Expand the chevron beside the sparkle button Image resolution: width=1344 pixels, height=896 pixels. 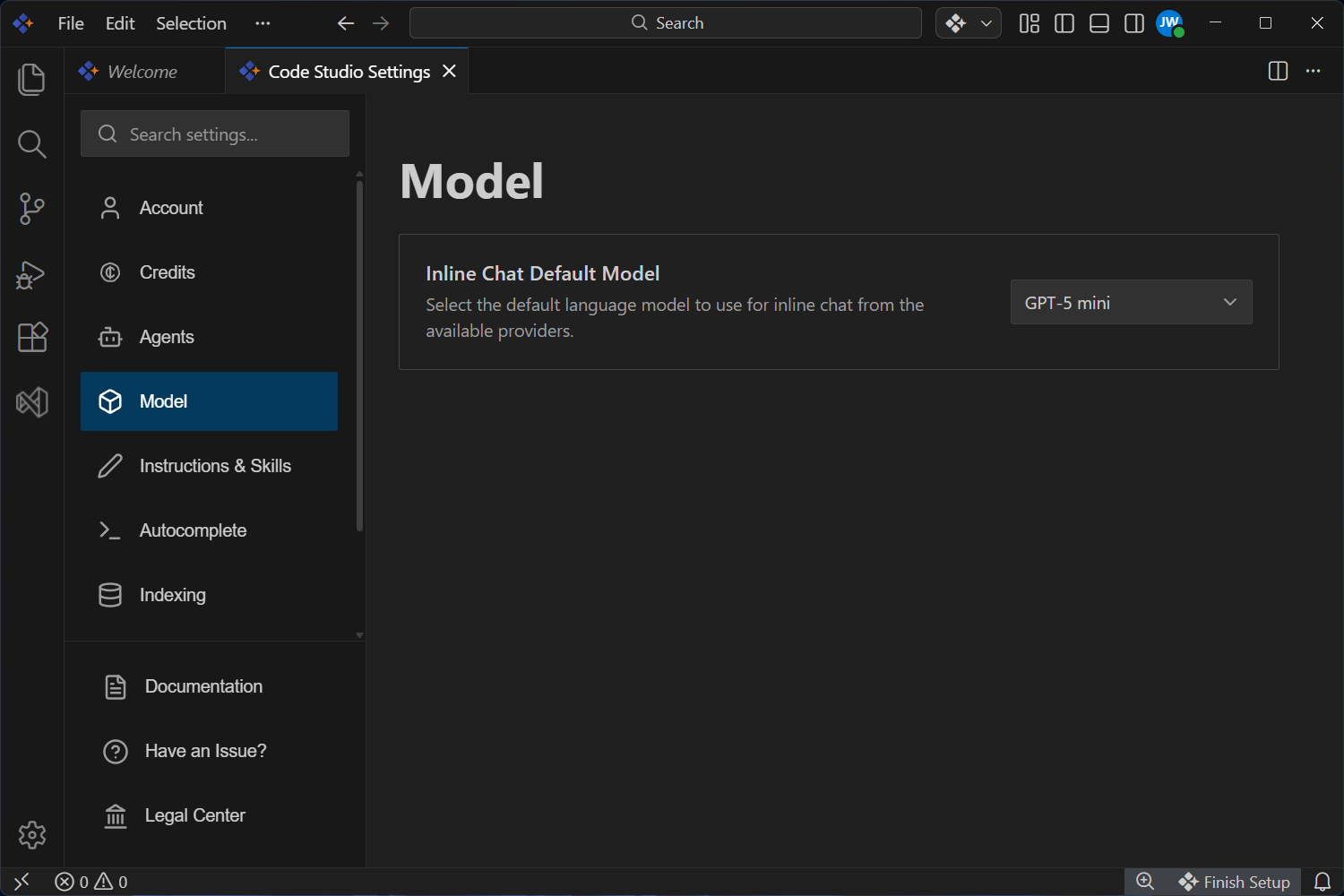986,23
